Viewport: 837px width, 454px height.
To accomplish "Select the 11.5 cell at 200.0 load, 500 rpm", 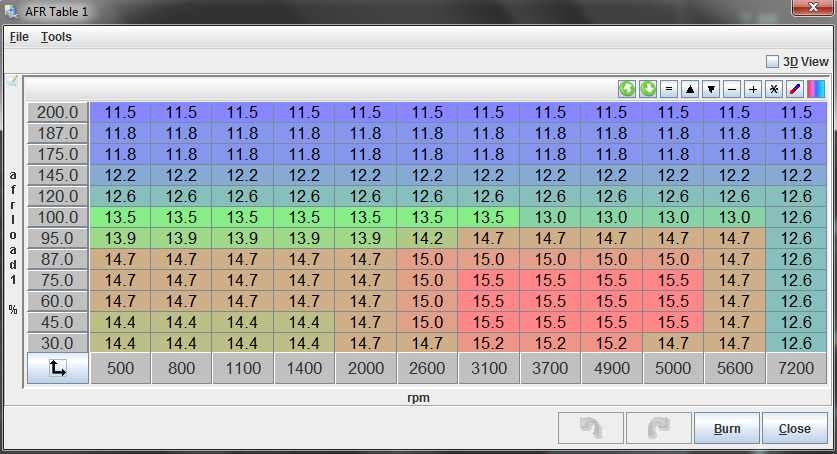I will pyautogui.click(x=121, y=113).
